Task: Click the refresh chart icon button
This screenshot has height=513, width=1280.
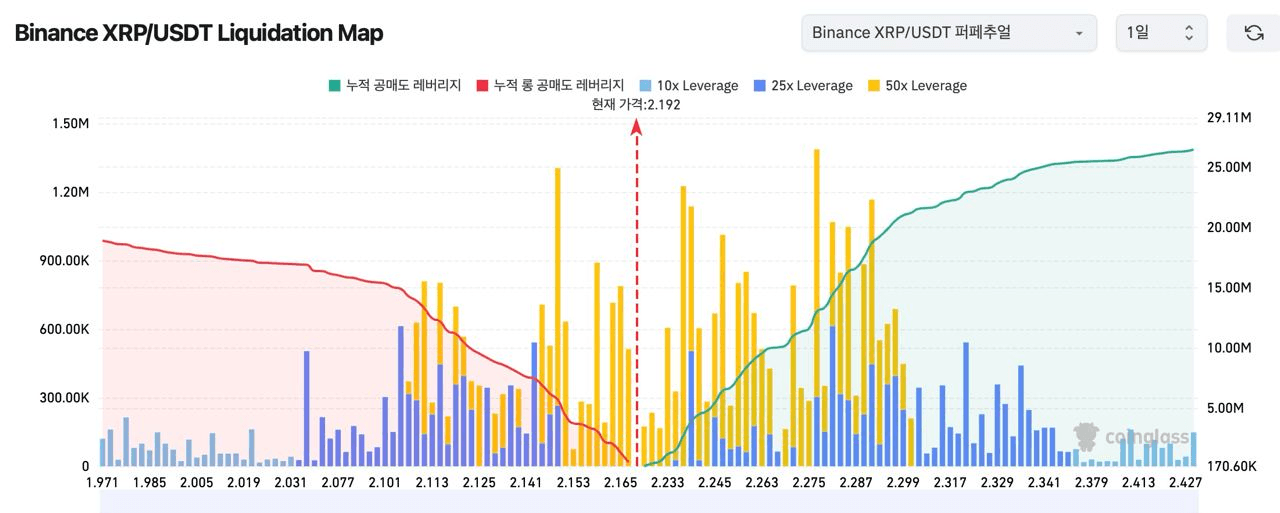Action: (x=1253, y=33)
